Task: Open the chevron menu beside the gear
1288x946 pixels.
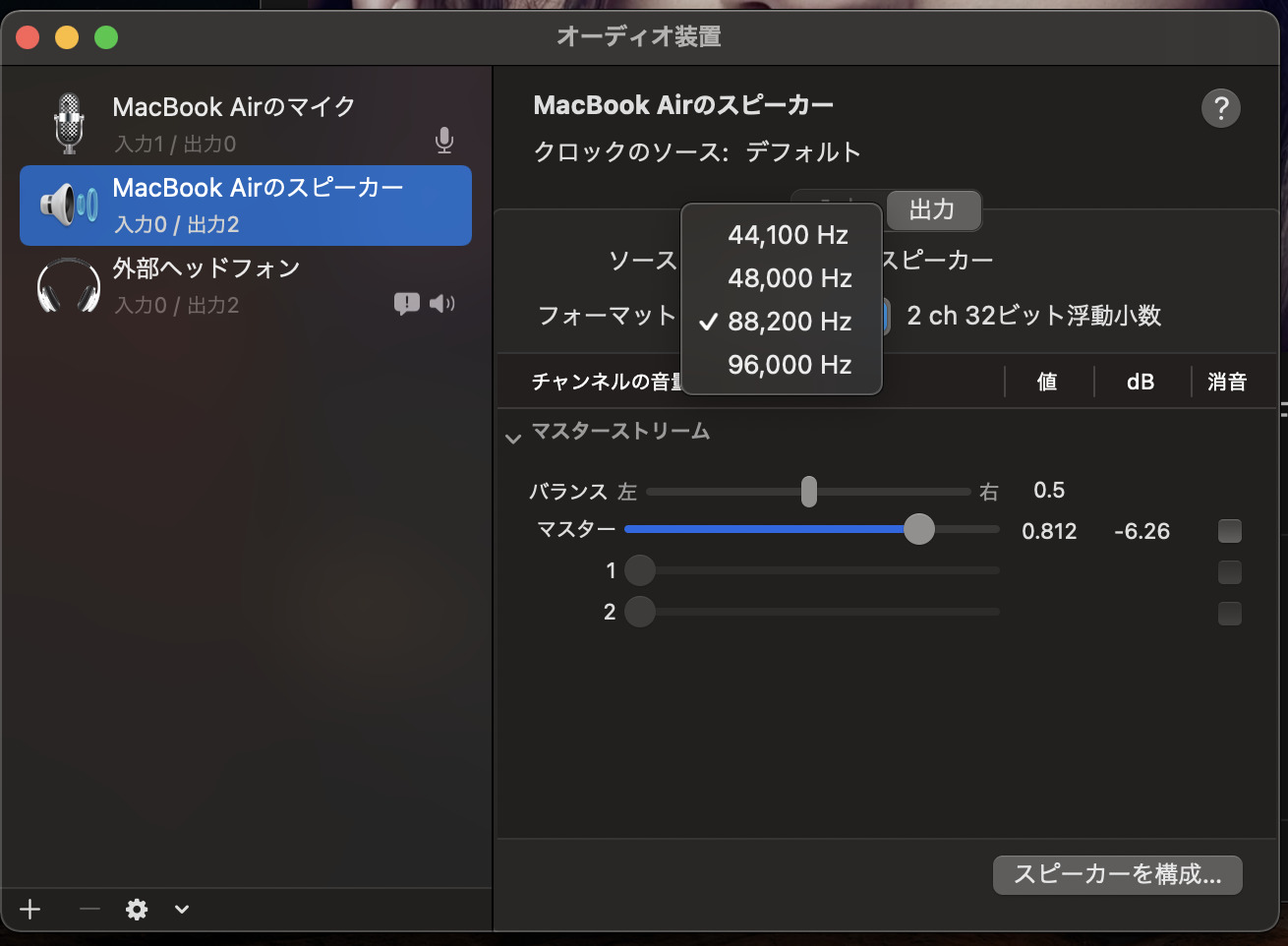Action: coord(182,909)
